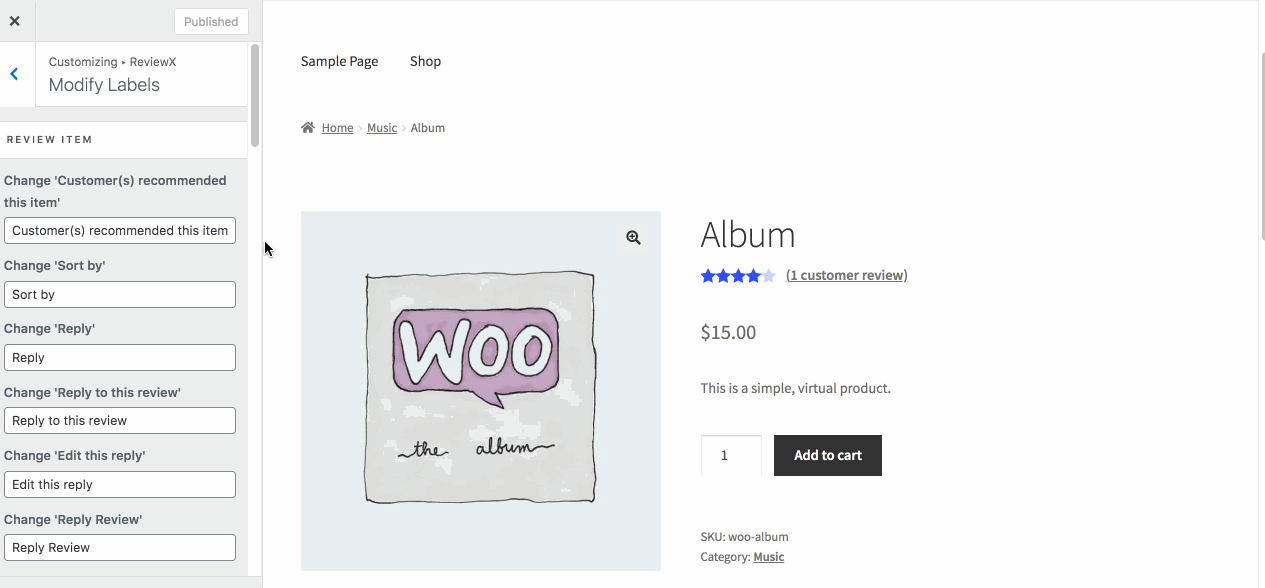Click the Add to cart button

coord(827,455)
